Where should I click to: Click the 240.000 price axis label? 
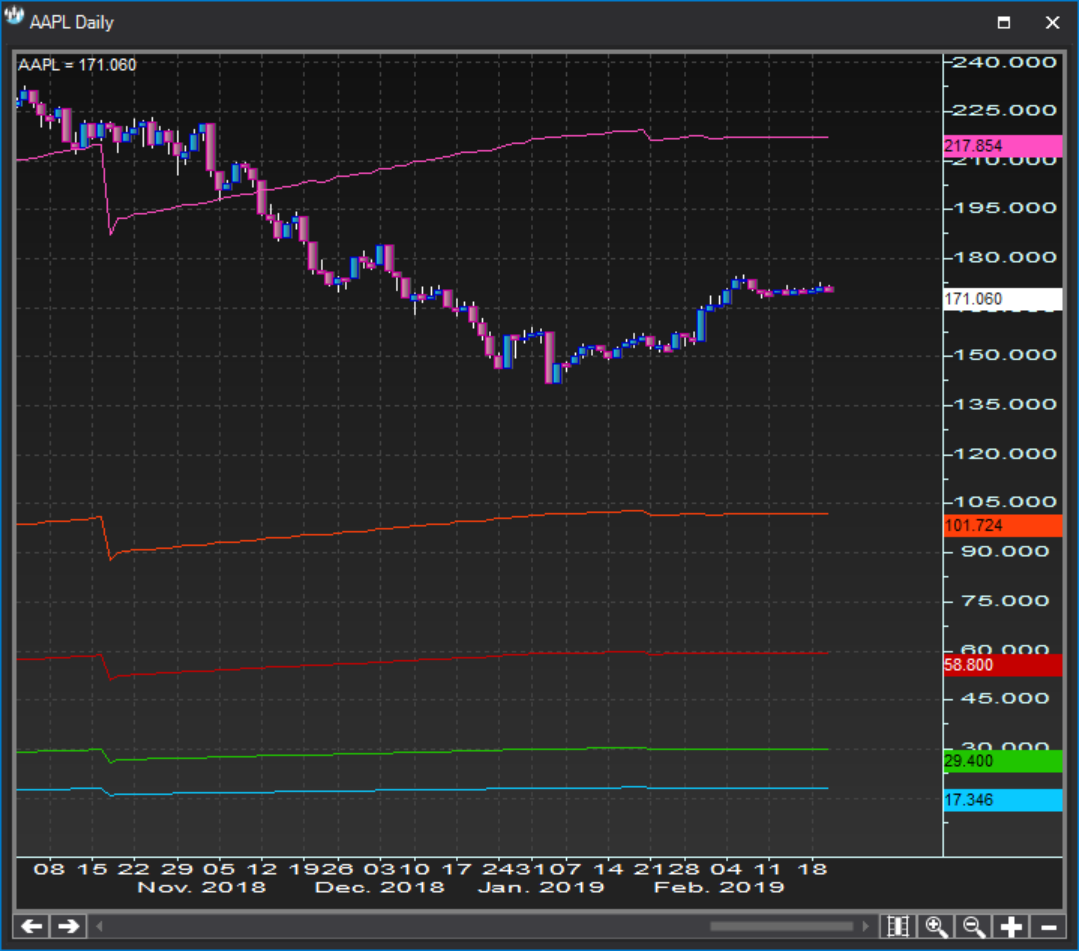1005,63
